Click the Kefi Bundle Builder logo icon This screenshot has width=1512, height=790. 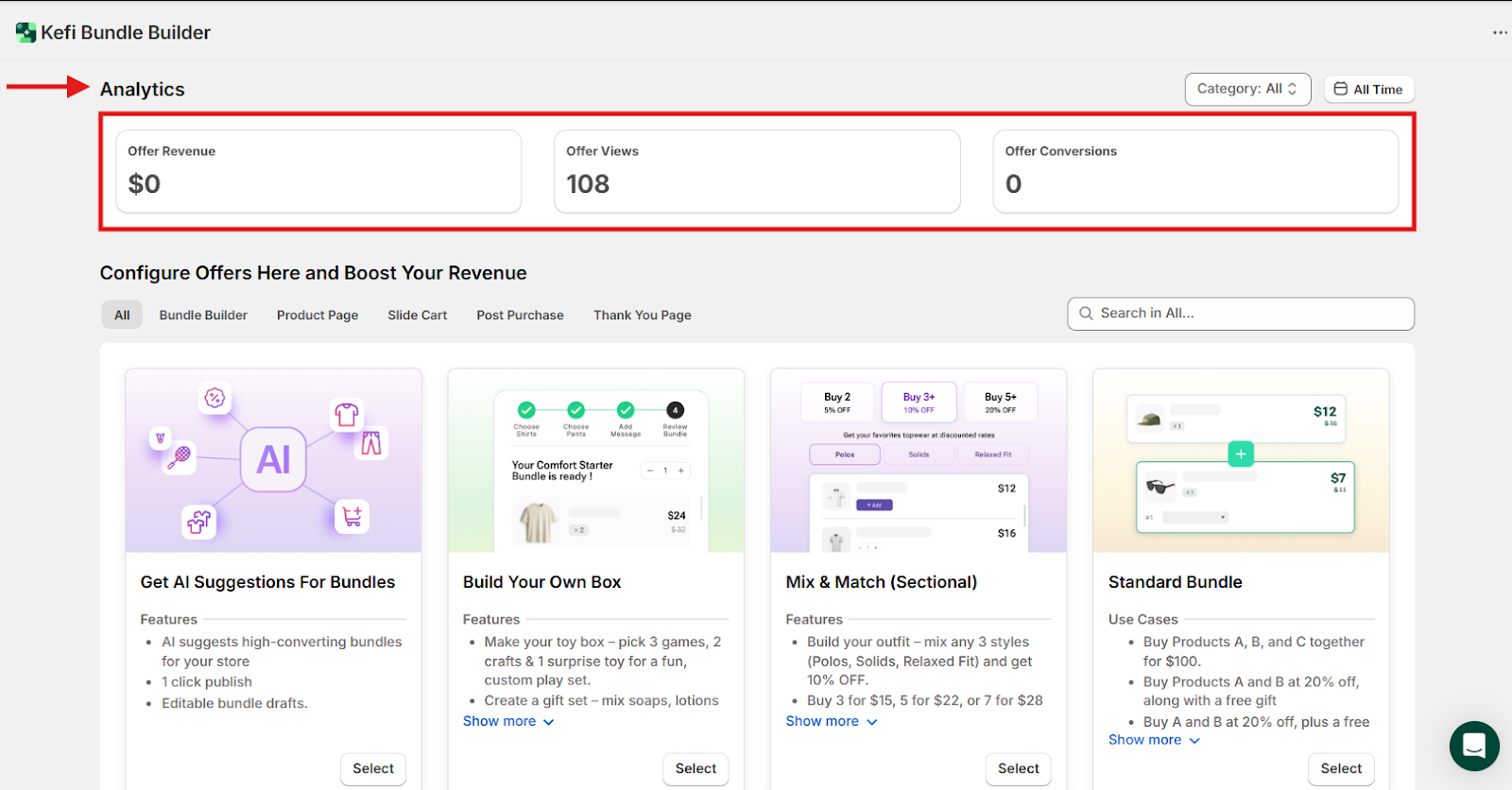coord(26,33)
